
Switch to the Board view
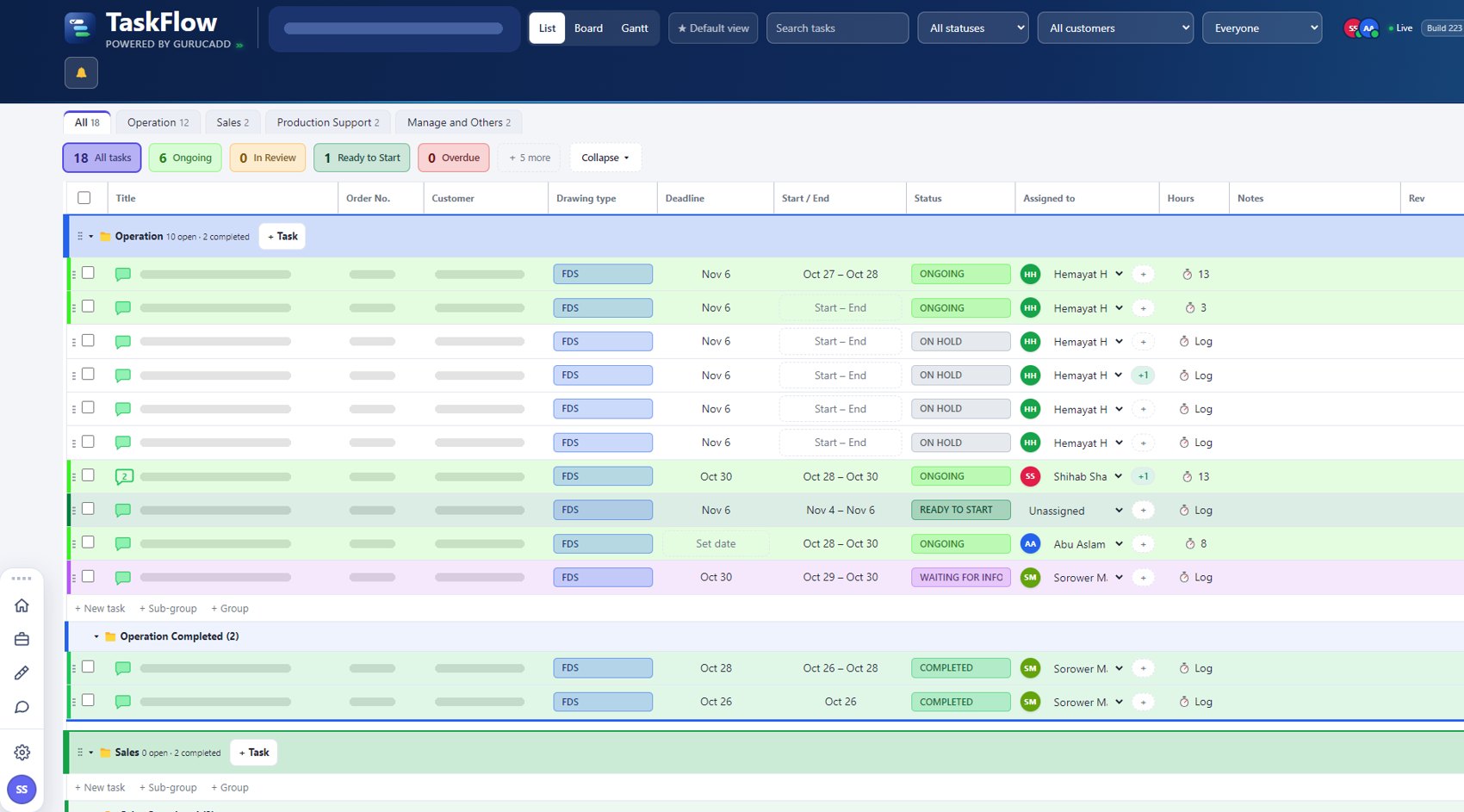point(588,28)
